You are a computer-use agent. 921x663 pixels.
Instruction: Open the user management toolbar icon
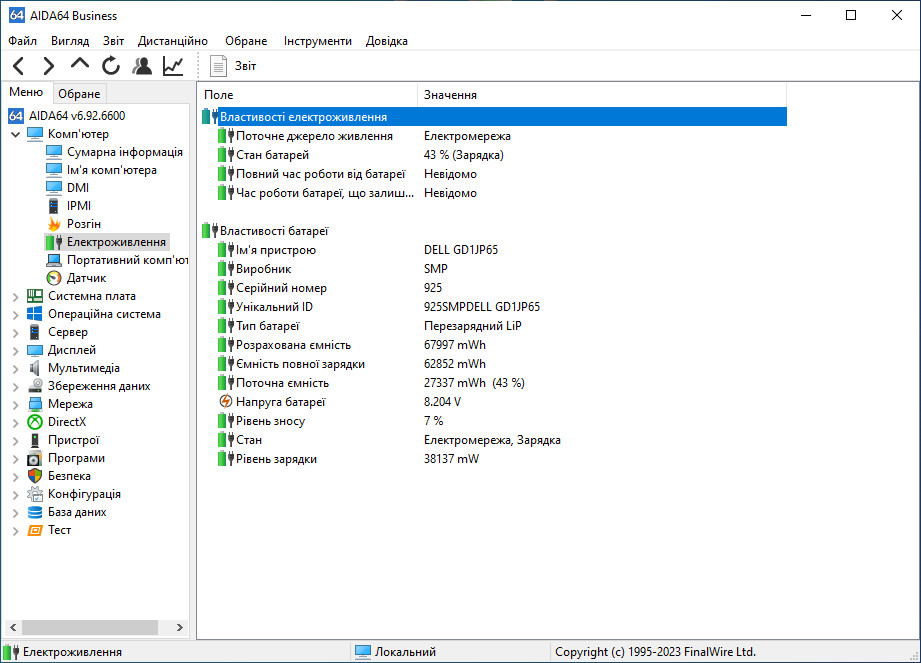(142, 66)
